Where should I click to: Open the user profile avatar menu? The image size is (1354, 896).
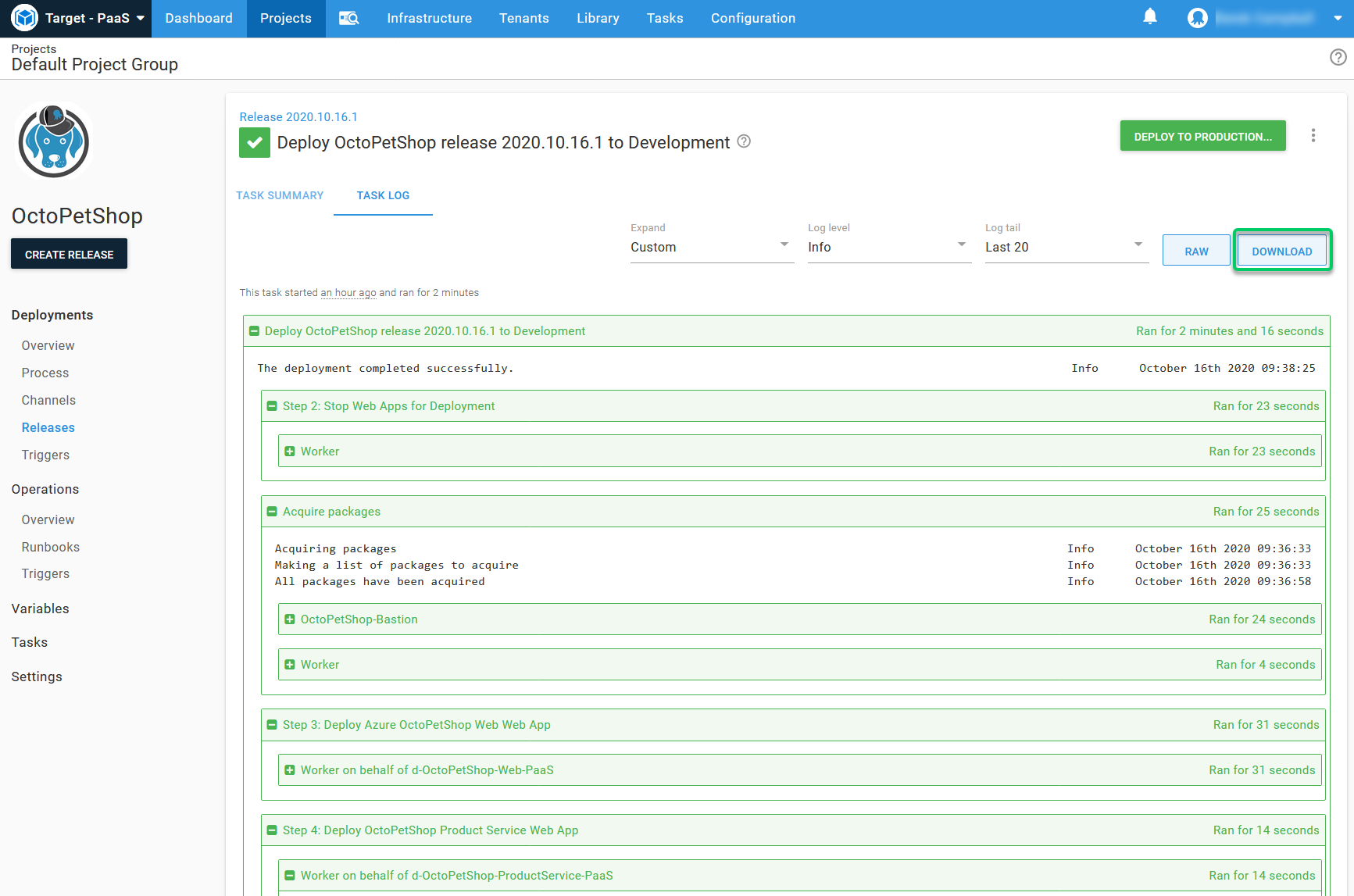(x=1197, y=18)
